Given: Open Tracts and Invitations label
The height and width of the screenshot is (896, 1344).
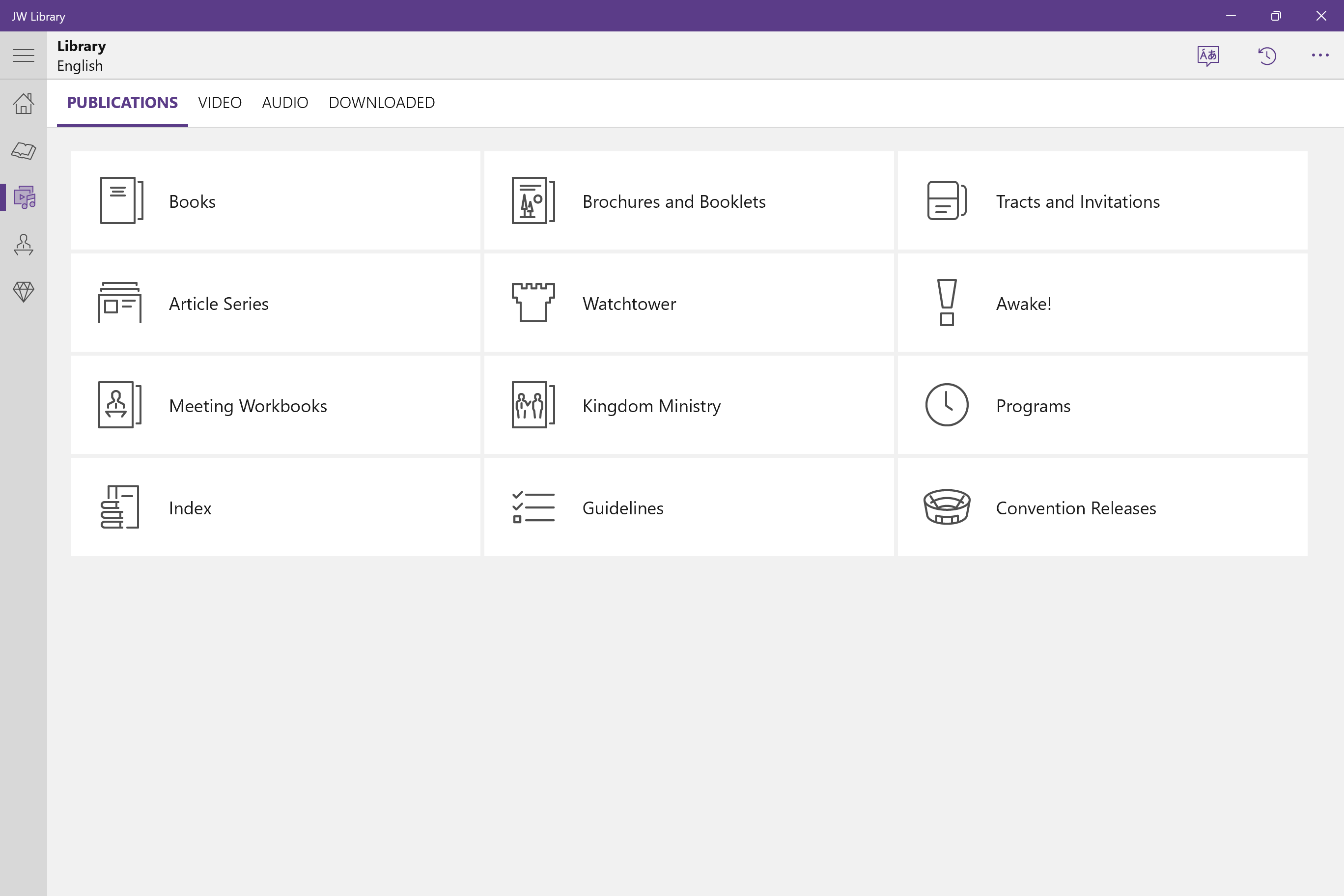Looking at the screenshot, I should point(1078,202).
